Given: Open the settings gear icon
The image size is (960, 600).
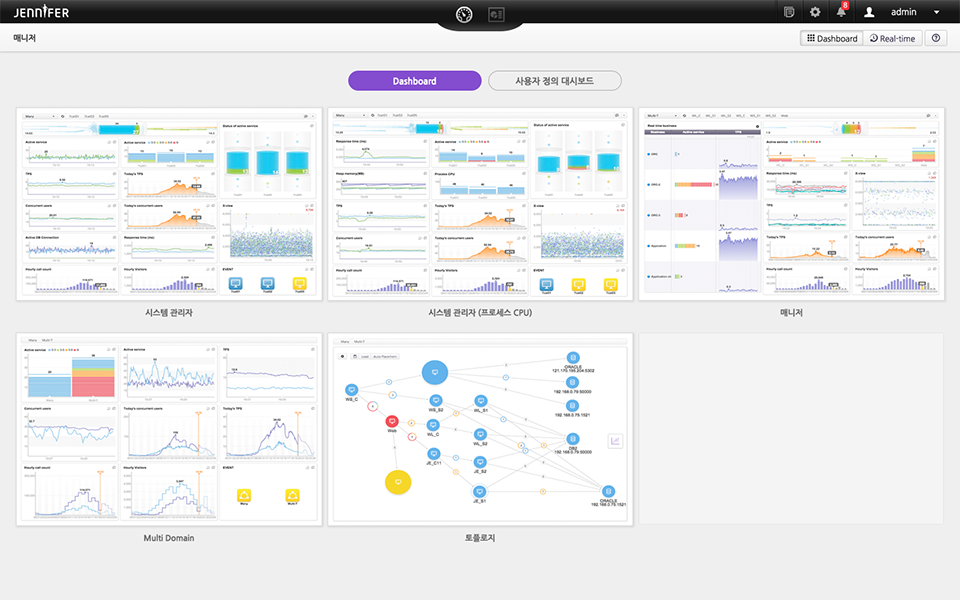Looking at the screenshot, I should (815, 12).
